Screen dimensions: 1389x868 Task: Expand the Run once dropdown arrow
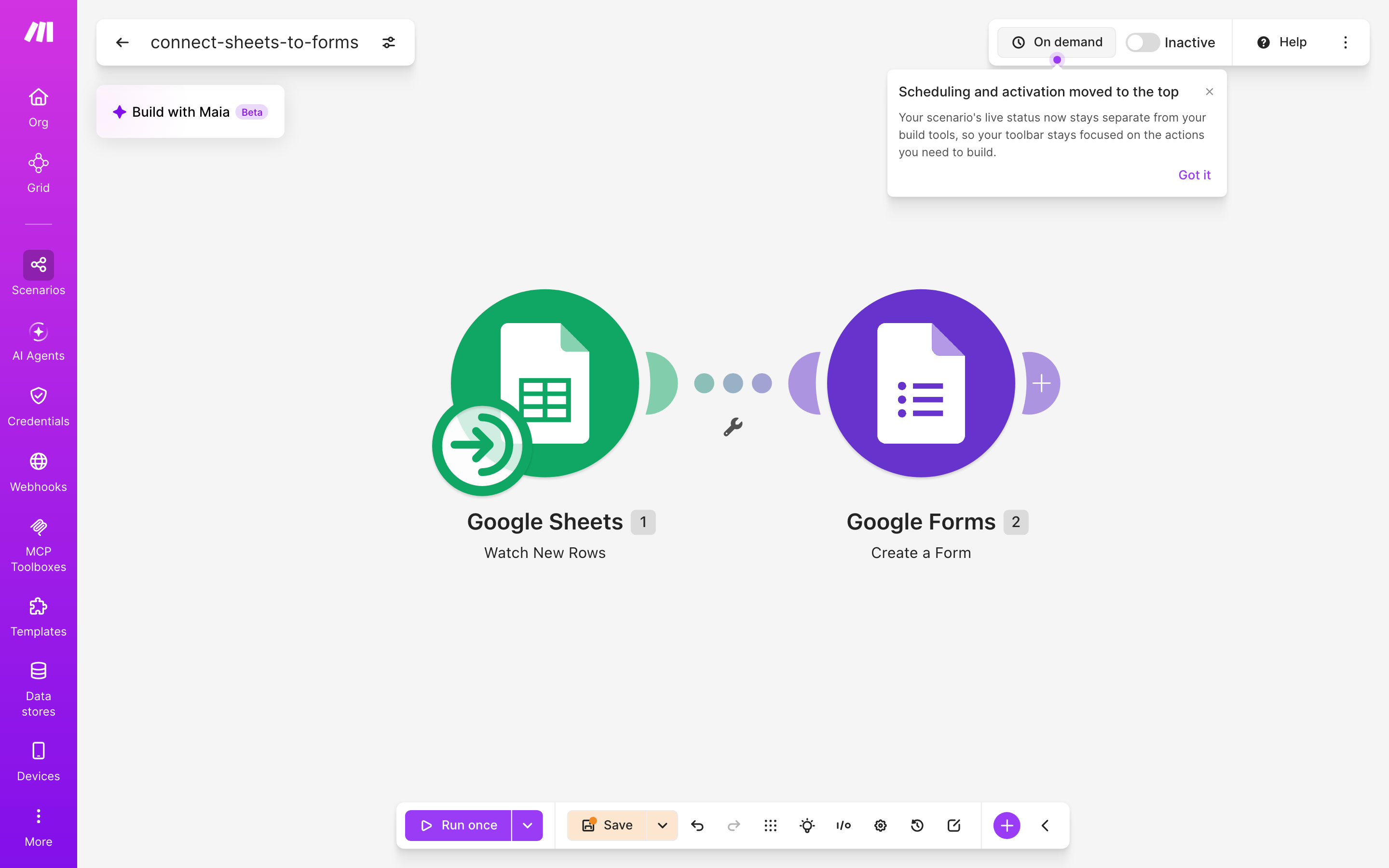coord(528,826)
